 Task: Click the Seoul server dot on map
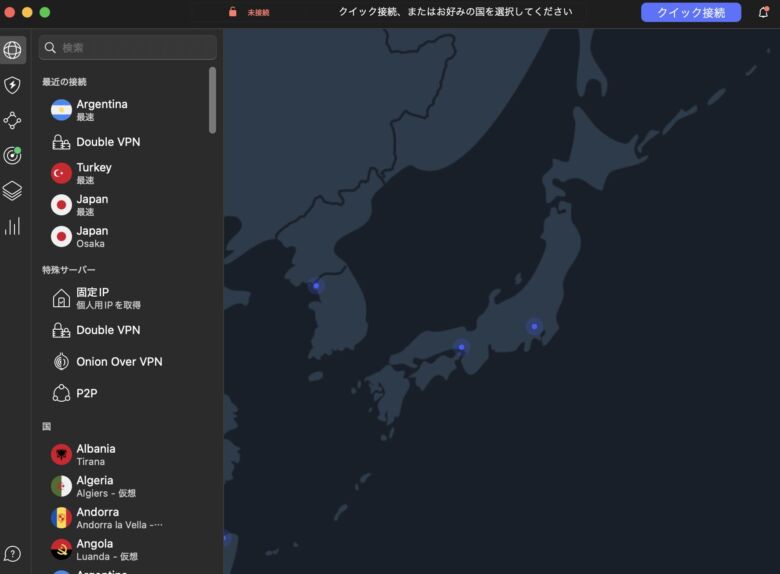pos(316,286)
